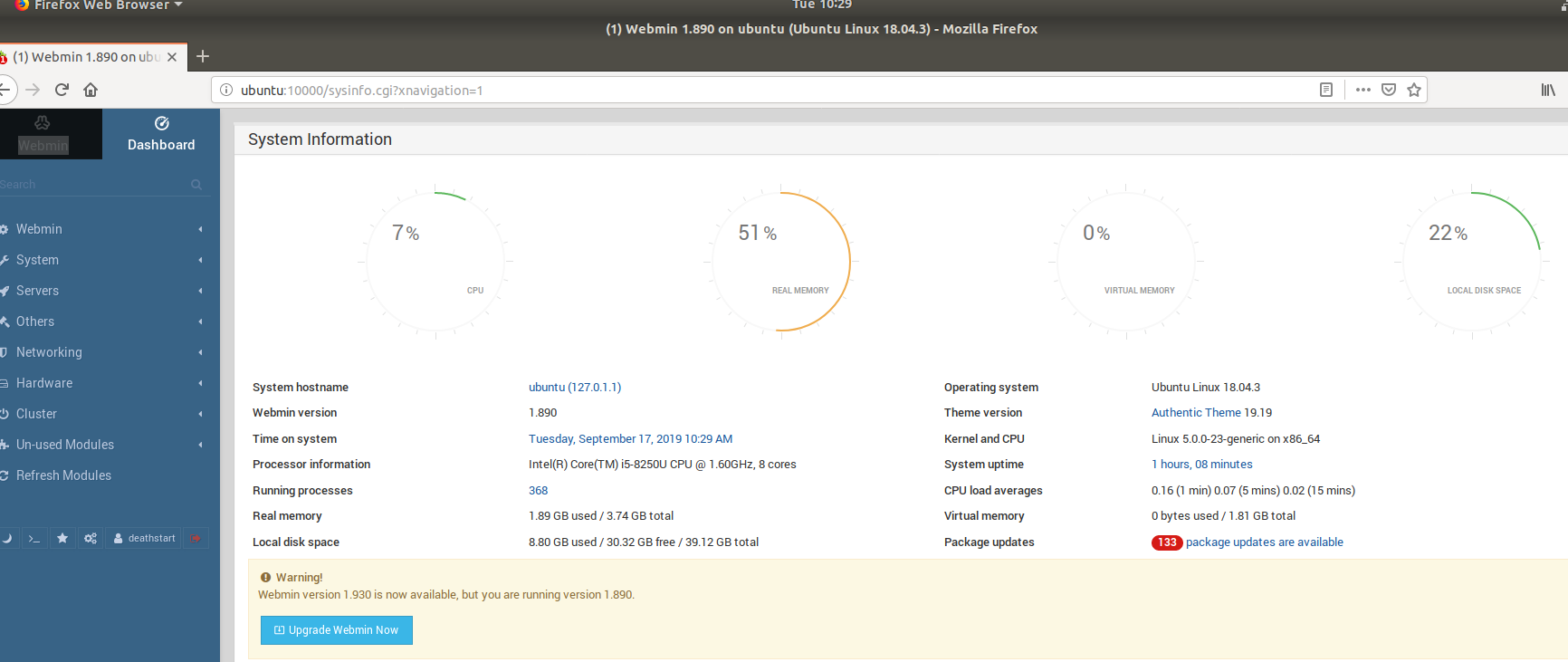Click the Firefox reload page icon
Image resolution: width=1568 pixels, height=662 pixels.
coord(62,90)
